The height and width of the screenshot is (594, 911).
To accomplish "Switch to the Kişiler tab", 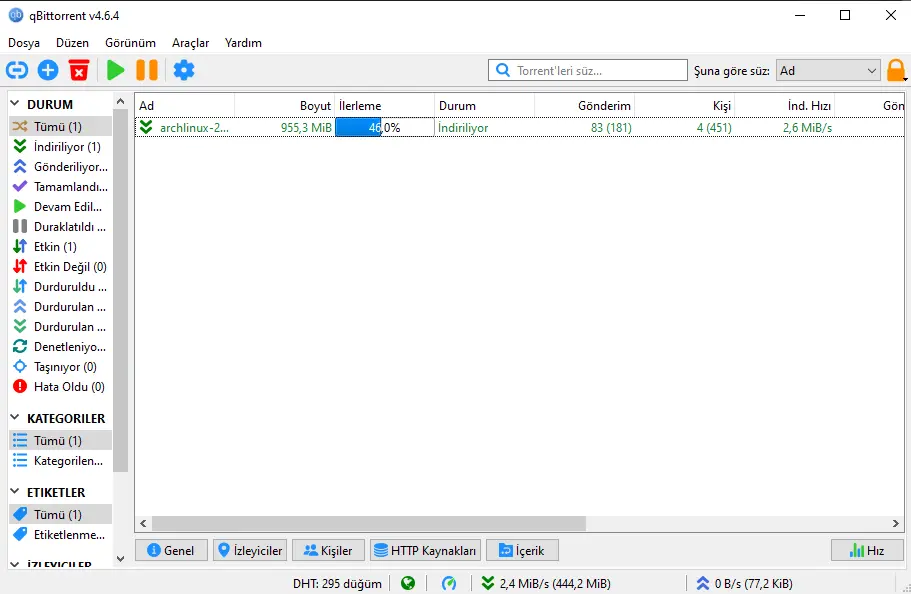I will [328, 550].
